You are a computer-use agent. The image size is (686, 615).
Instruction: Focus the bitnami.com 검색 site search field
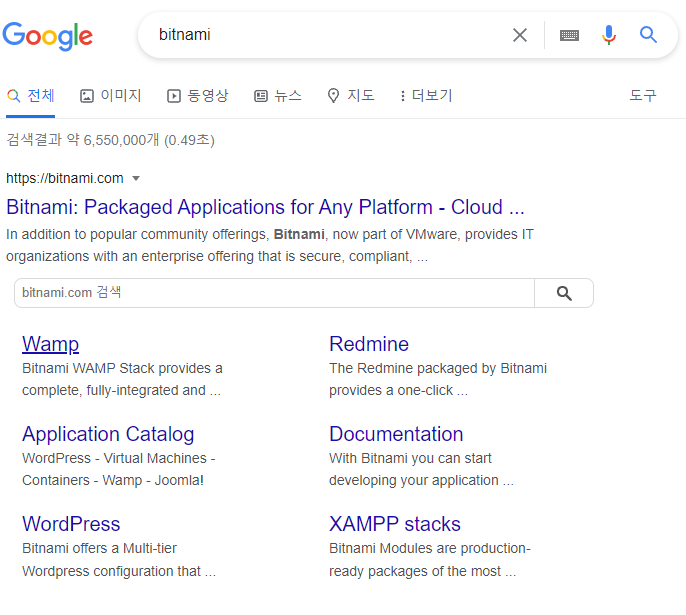pos(274,293)
